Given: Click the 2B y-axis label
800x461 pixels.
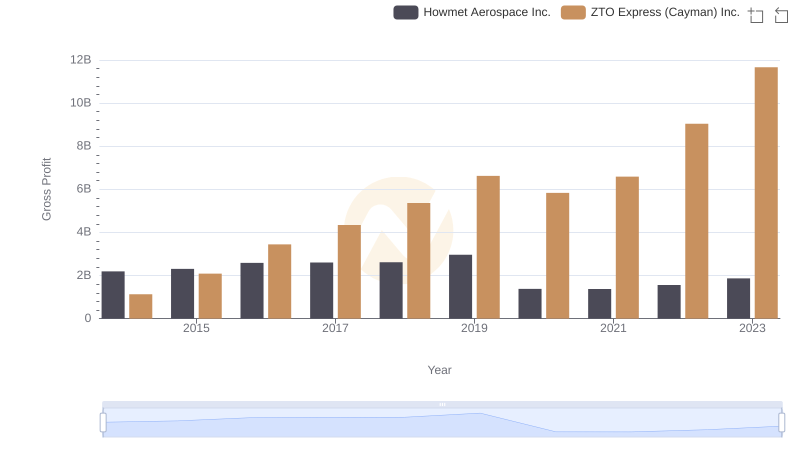Looking at the screenshot, I should pos(84,275).
